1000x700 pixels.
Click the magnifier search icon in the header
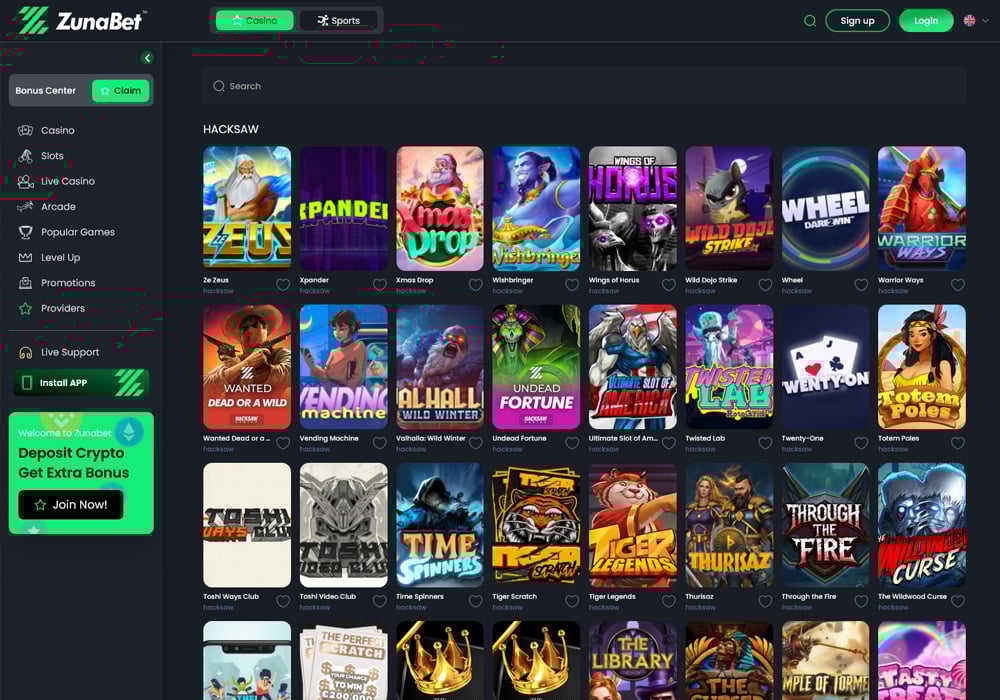pos(810,20)
